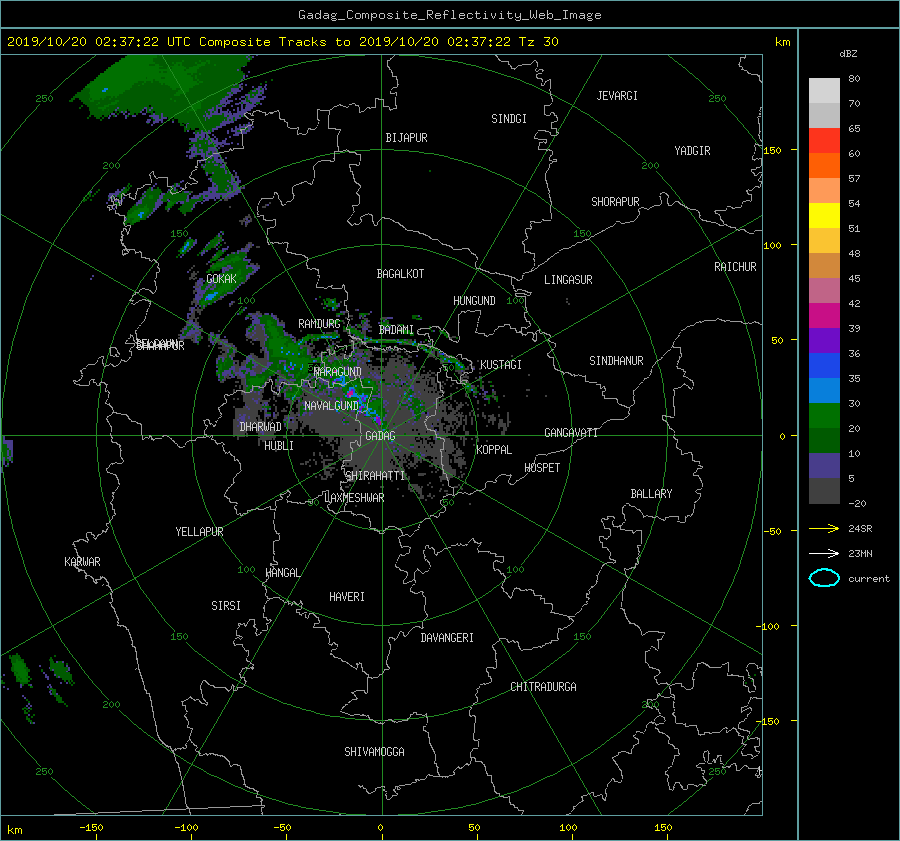Click the KARWAR city label
Viewport: 900px width, 841px height.
tap(82, 562)
